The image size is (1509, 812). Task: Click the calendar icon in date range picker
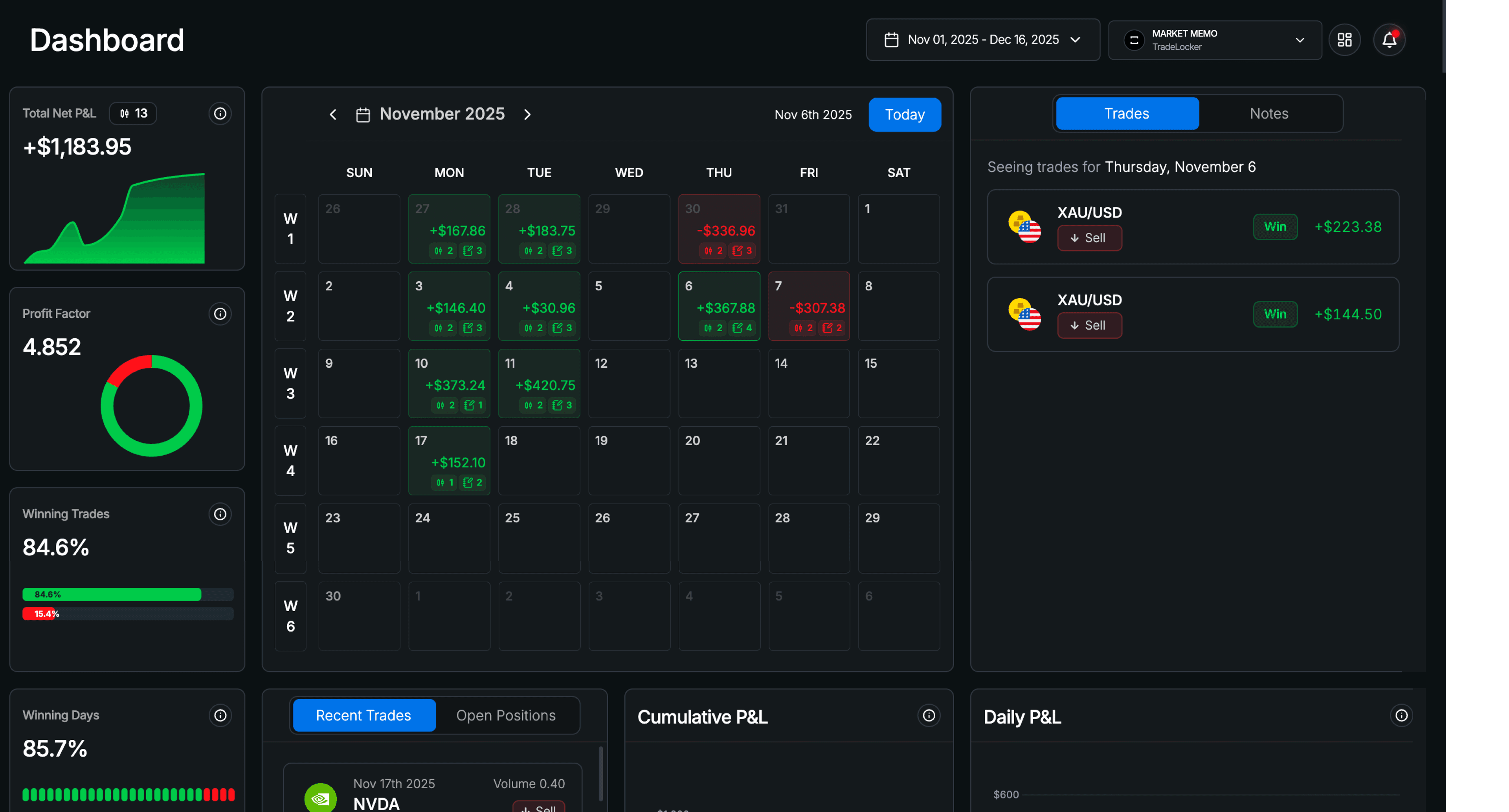[x=891, y=40]
